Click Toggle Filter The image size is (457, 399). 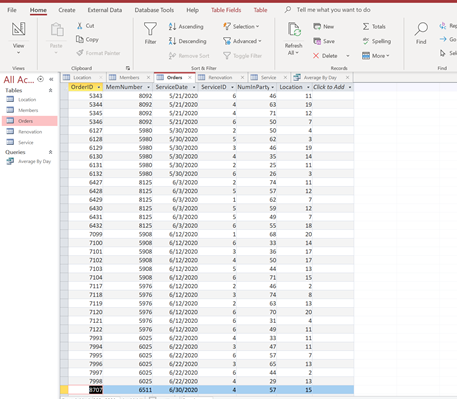[242, 56]
